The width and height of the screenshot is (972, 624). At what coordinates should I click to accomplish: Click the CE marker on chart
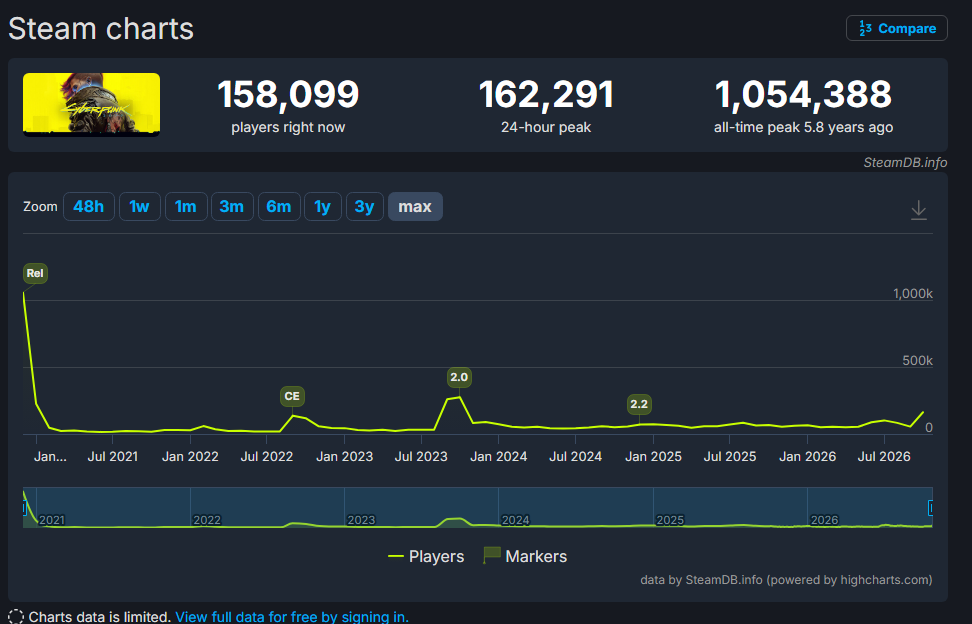(292, 397)
